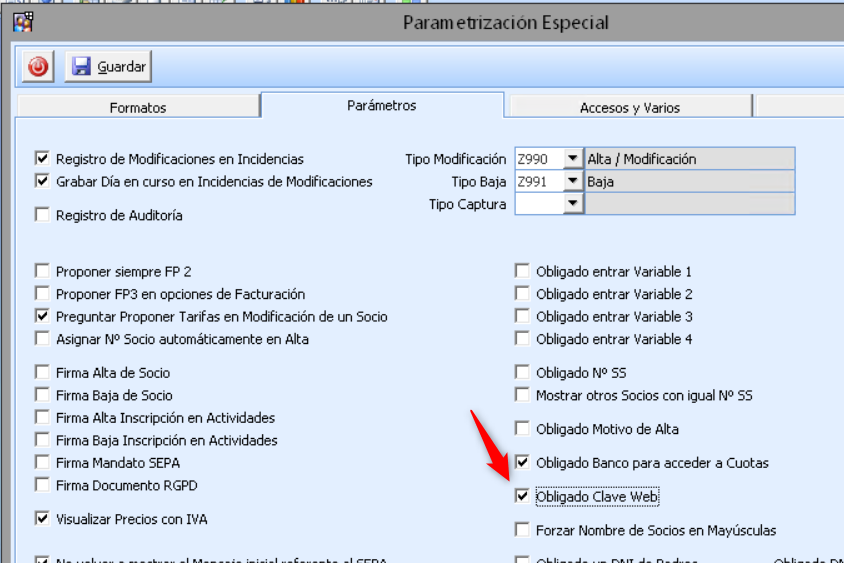Screen dimensions: 844x563
Task: Click the red power exit icon
Action: point(38,67)
